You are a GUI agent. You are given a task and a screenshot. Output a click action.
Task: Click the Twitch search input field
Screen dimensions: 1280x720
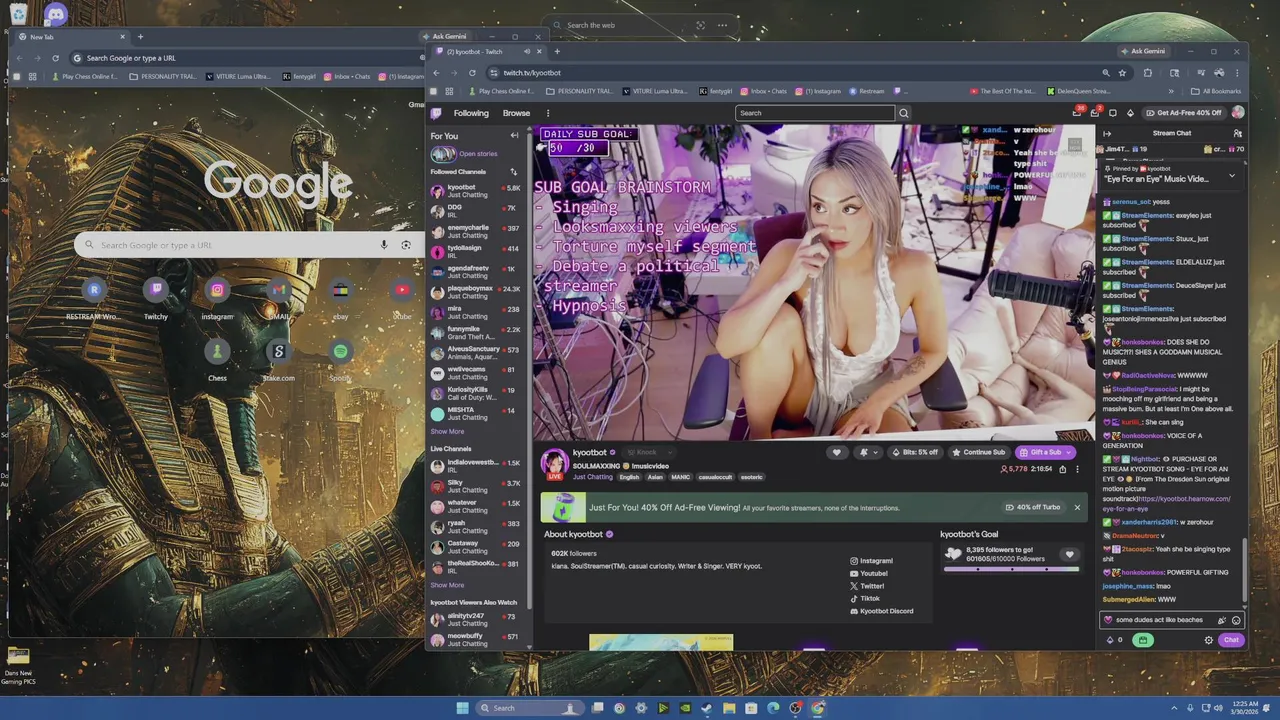pyautogui.click(x=815, y=113)
